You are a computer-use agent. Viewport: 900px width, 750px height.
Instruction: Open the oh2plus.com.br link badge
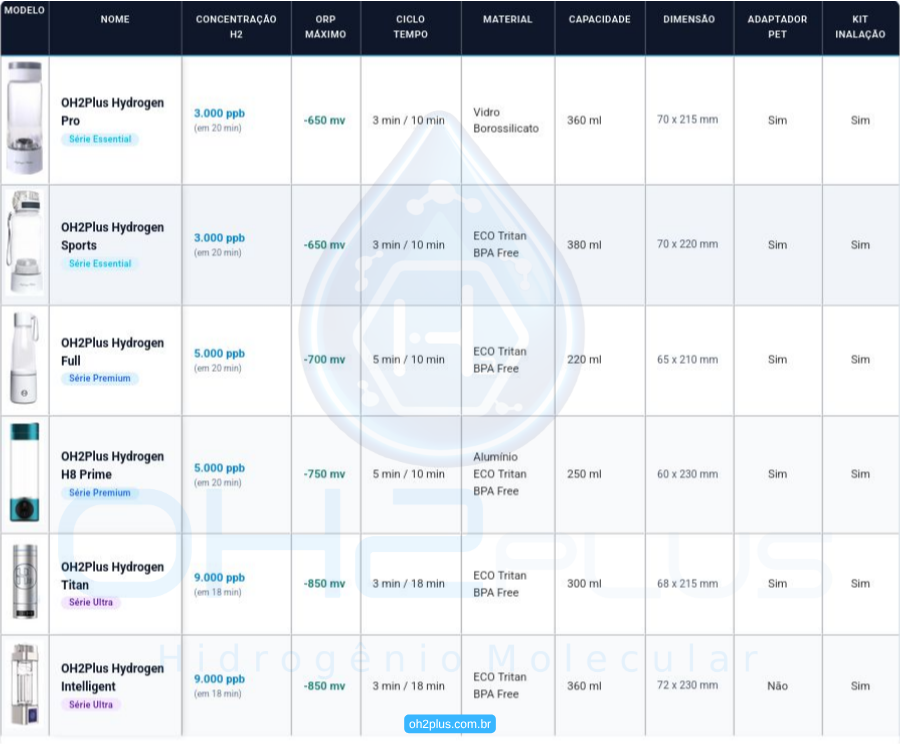pyautogui.click(x=449, y=724)
